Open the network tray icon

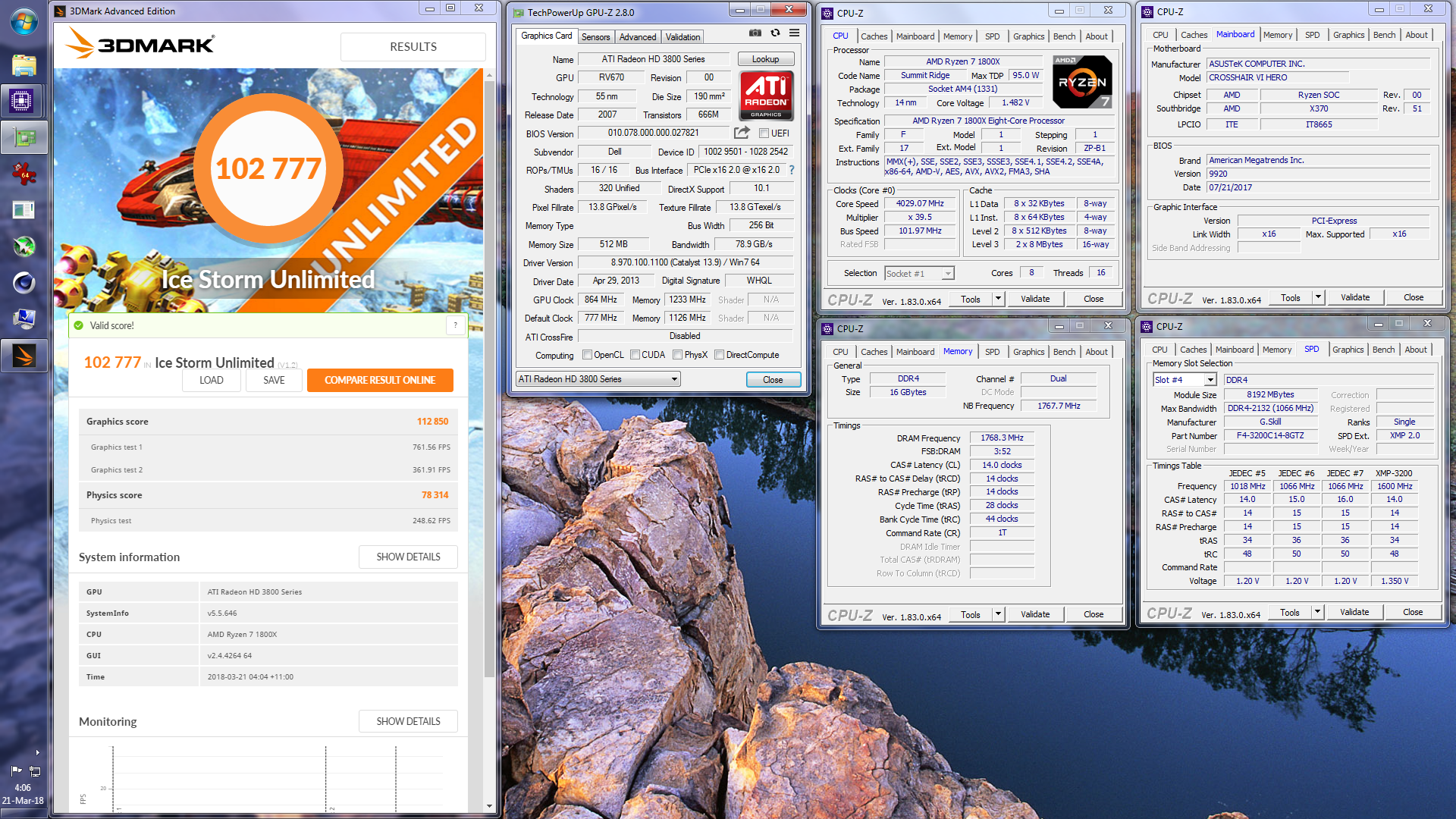point(35,770)
